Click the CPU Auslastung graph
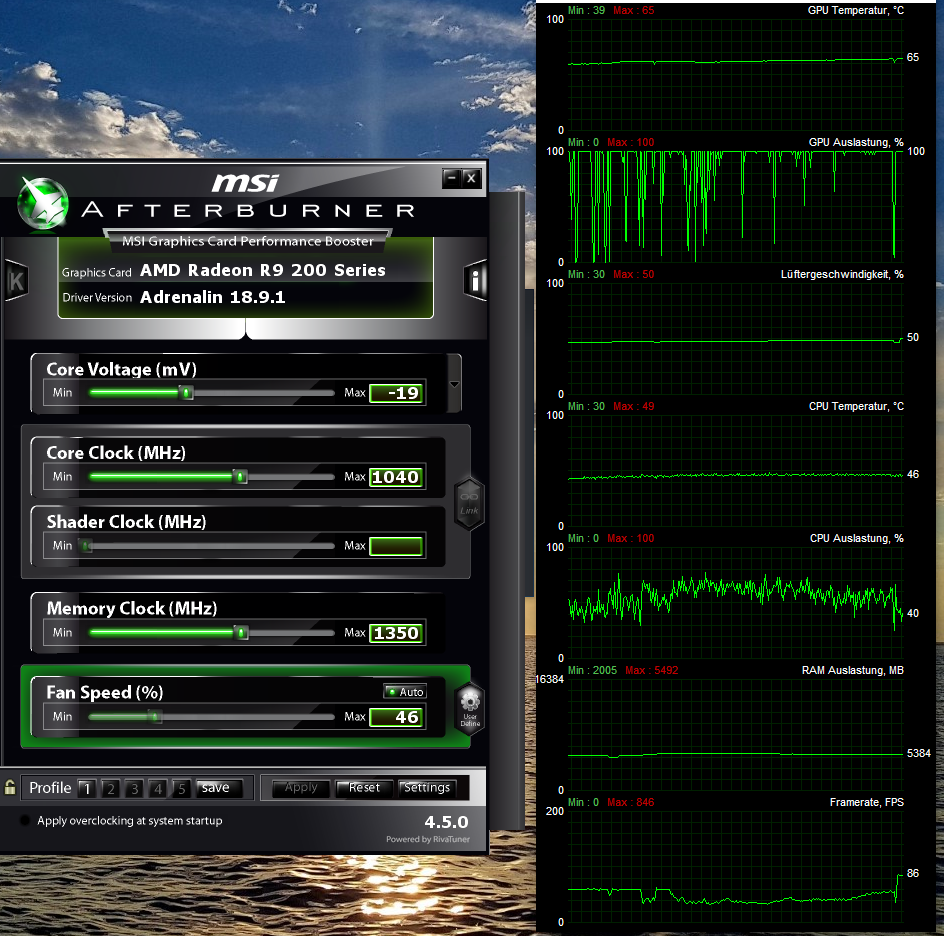 pyautogui.click(x=735, y=602)
